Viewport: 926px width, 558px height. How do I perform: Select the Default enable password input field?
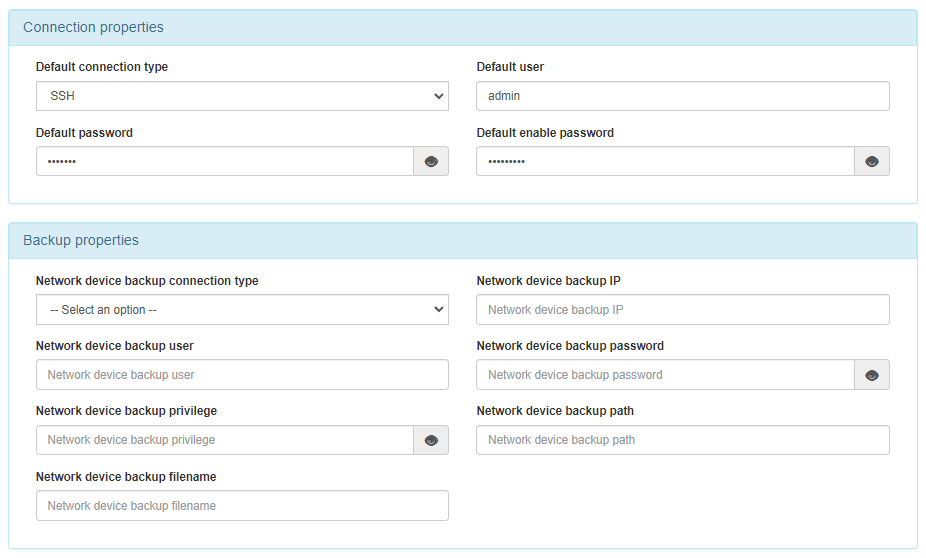pyautogui.click(x=665, y=161)
